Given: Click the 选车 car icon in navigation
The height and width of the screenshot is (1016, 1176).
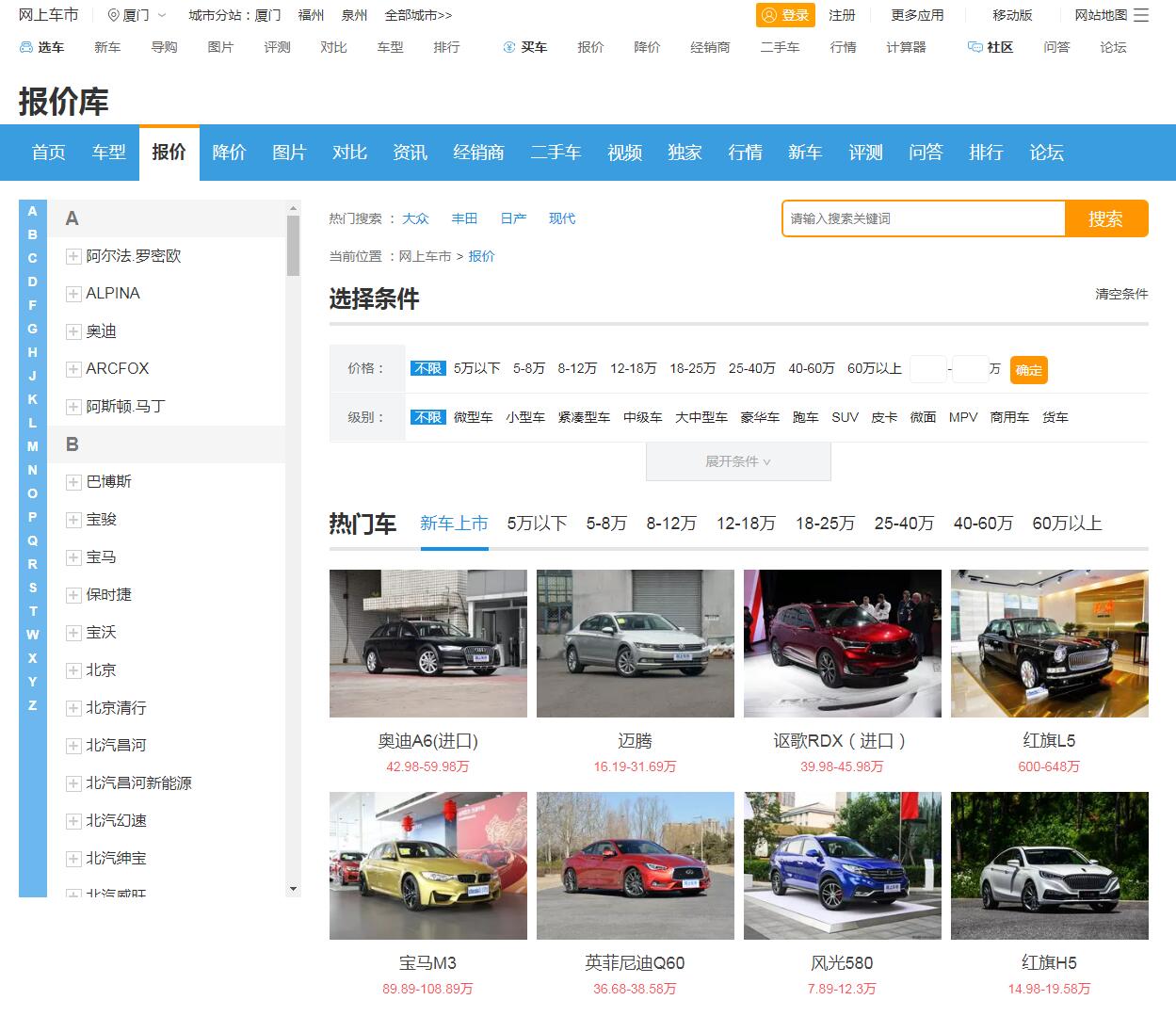Looking at the screenshot, I should pos(26,47).
